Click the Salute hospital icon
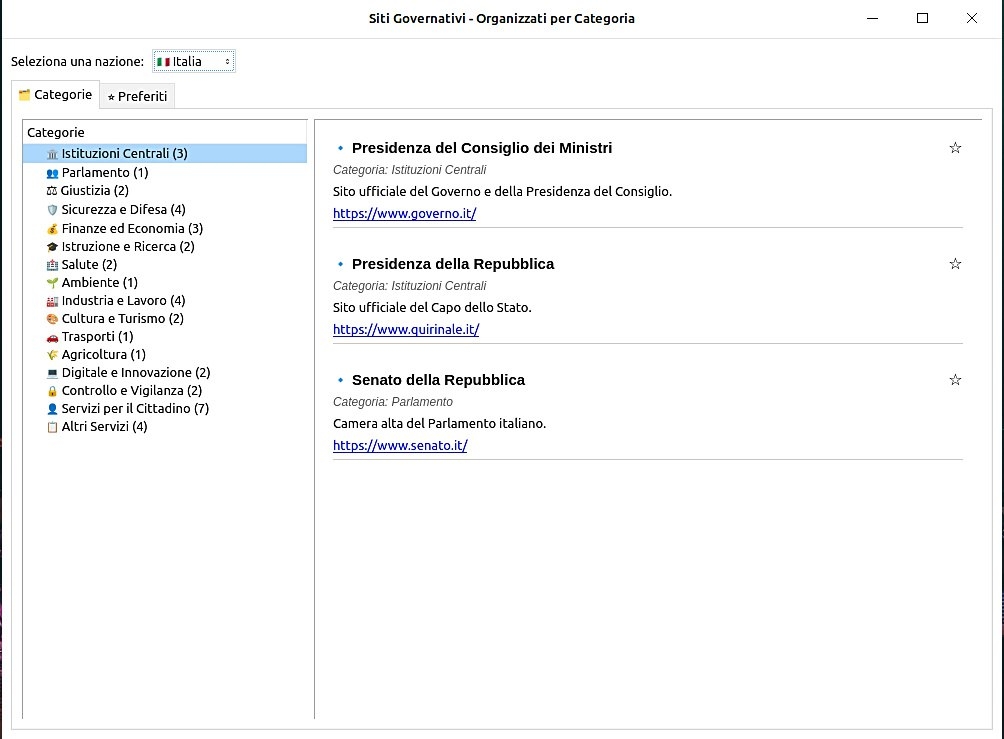The image size is (1004, 739). [x=53, y=264]
